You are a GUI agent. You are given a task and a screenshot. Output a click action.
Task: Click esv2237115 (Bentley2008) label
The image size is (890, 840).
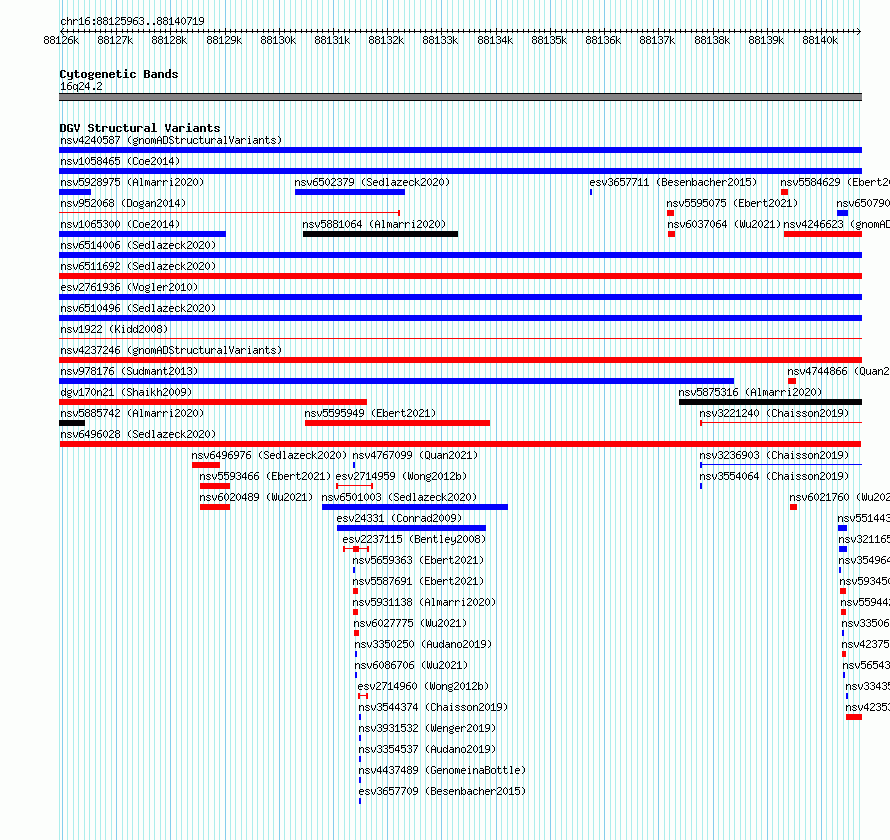pos(414,539)
